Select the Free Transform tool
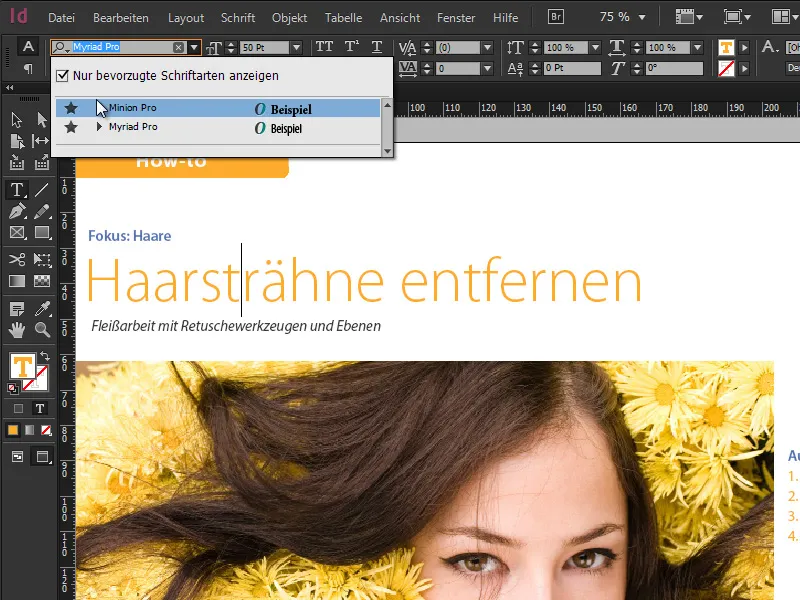This screenshot has width=800, height=600. [42, 260]
